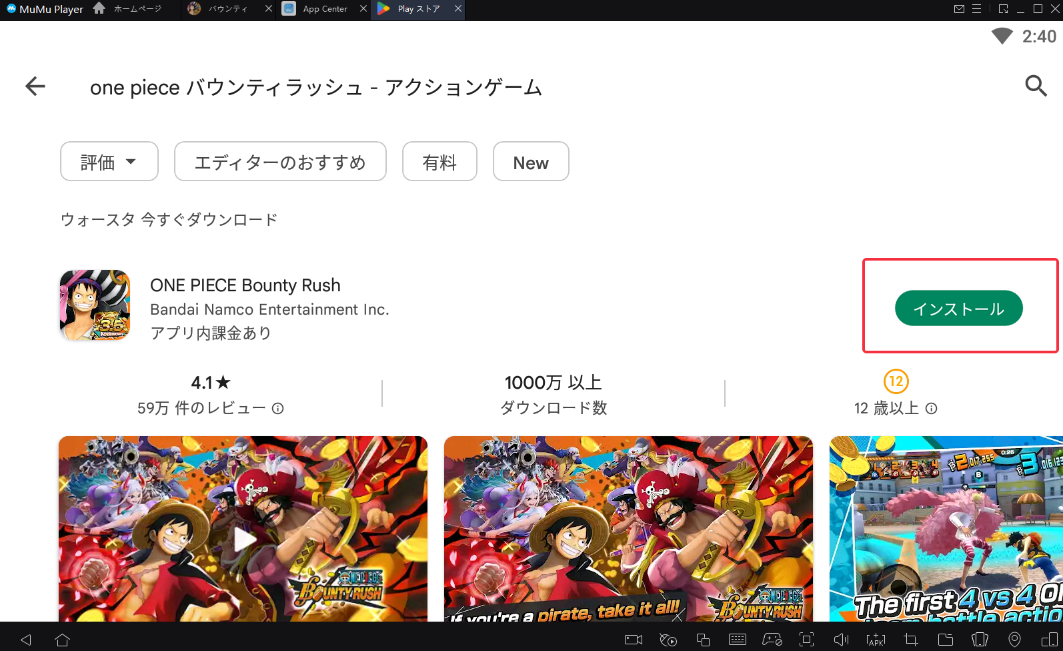Viewport: 1063px width, 651px height.
Task: Switch to the ホームページ home tab
Action: [129, 9]
